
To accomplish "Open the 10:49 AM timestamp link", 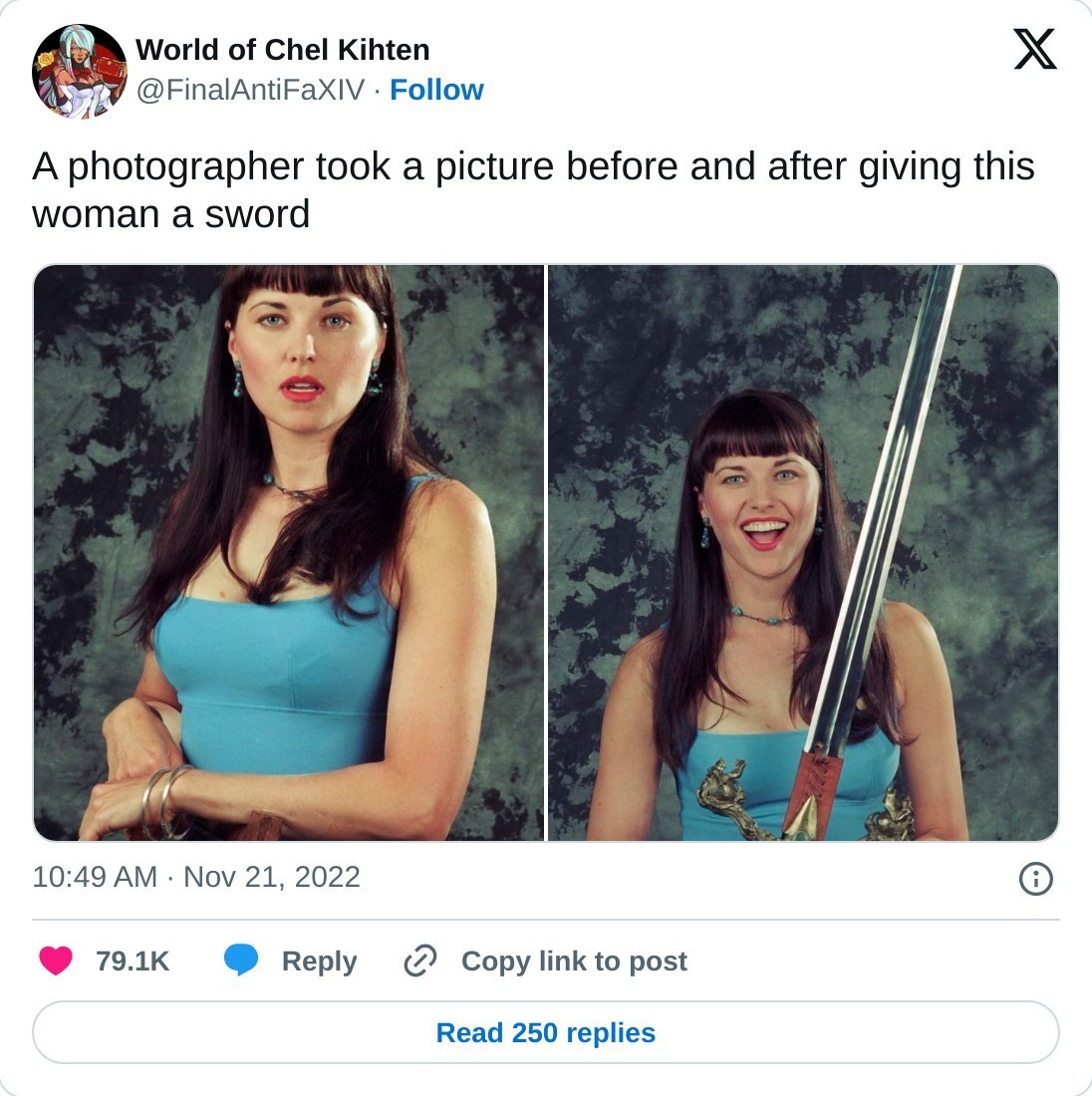I will [x=95, y=877].
